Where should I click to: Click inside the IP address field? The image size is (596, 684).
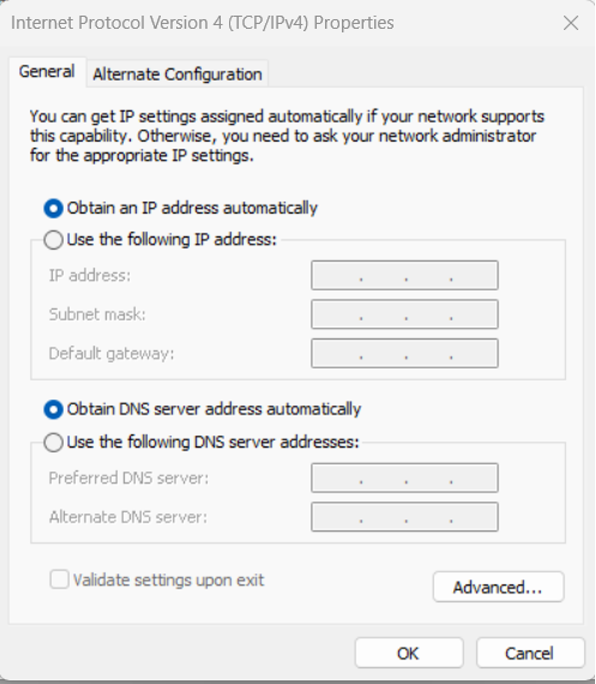pos(404,275)
